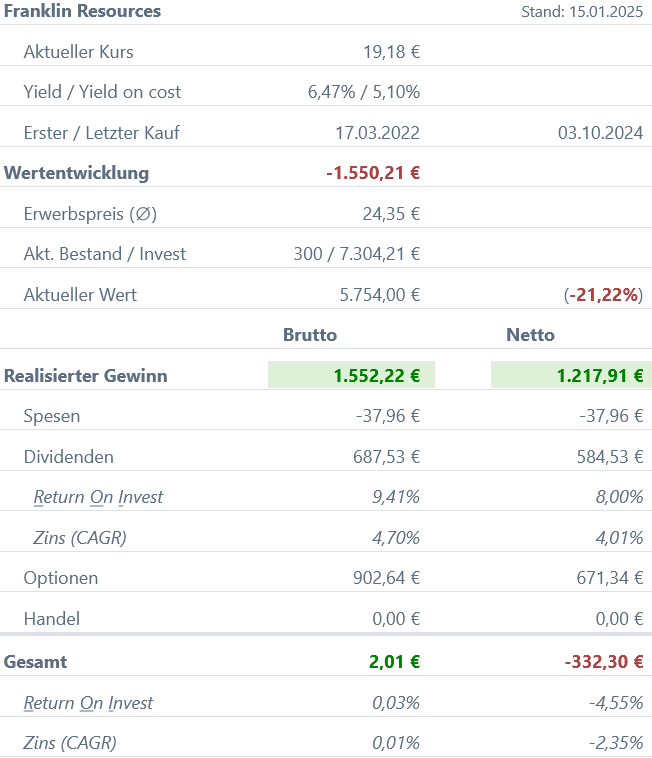This screenshot has height=758, width=652.
Task: Select the Wertentwicklung heading
Action: pyautogui.click(x=76, y=173)
